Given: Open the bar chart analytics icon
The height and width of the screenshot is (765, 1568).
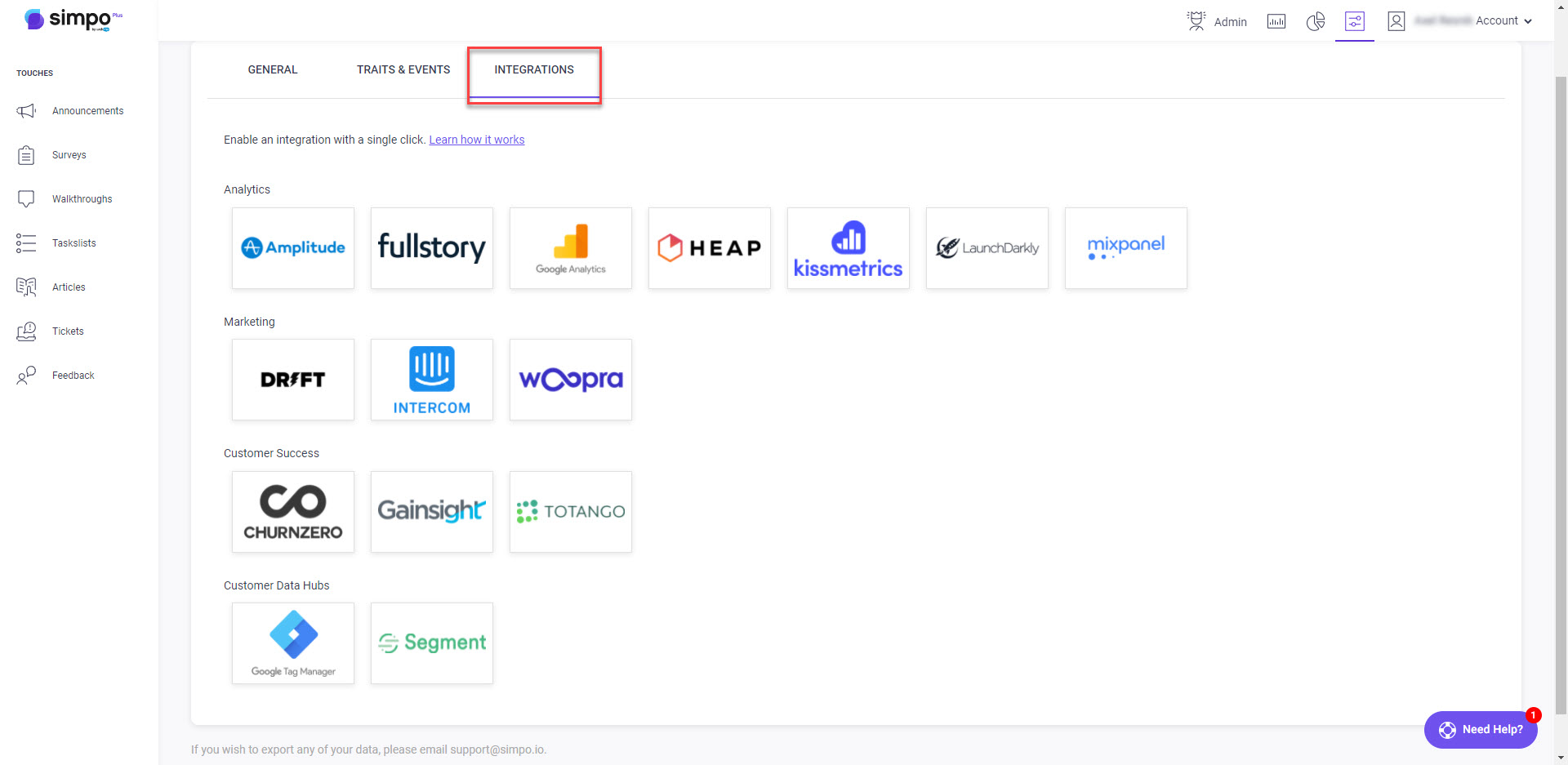Looking at the screenshot, I should pos(1276,21).
